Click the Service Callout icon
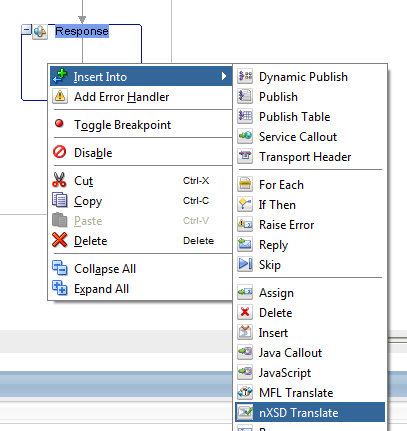407x431 pixels. click(245, 137)
